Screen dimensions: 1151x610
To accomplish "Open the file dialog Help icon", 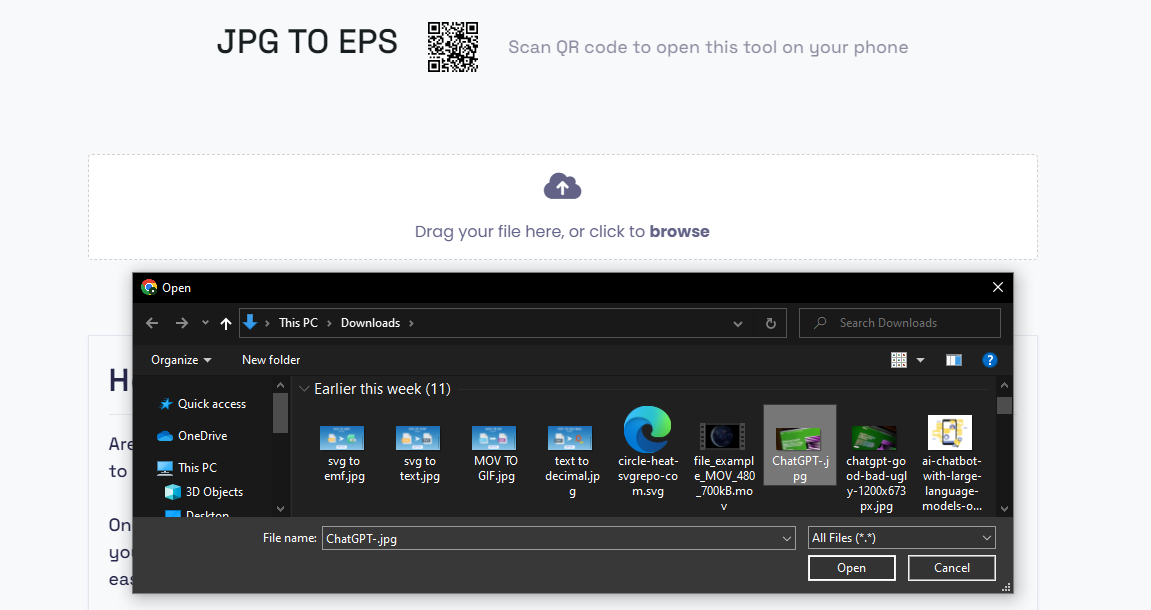I will [989, 360].
